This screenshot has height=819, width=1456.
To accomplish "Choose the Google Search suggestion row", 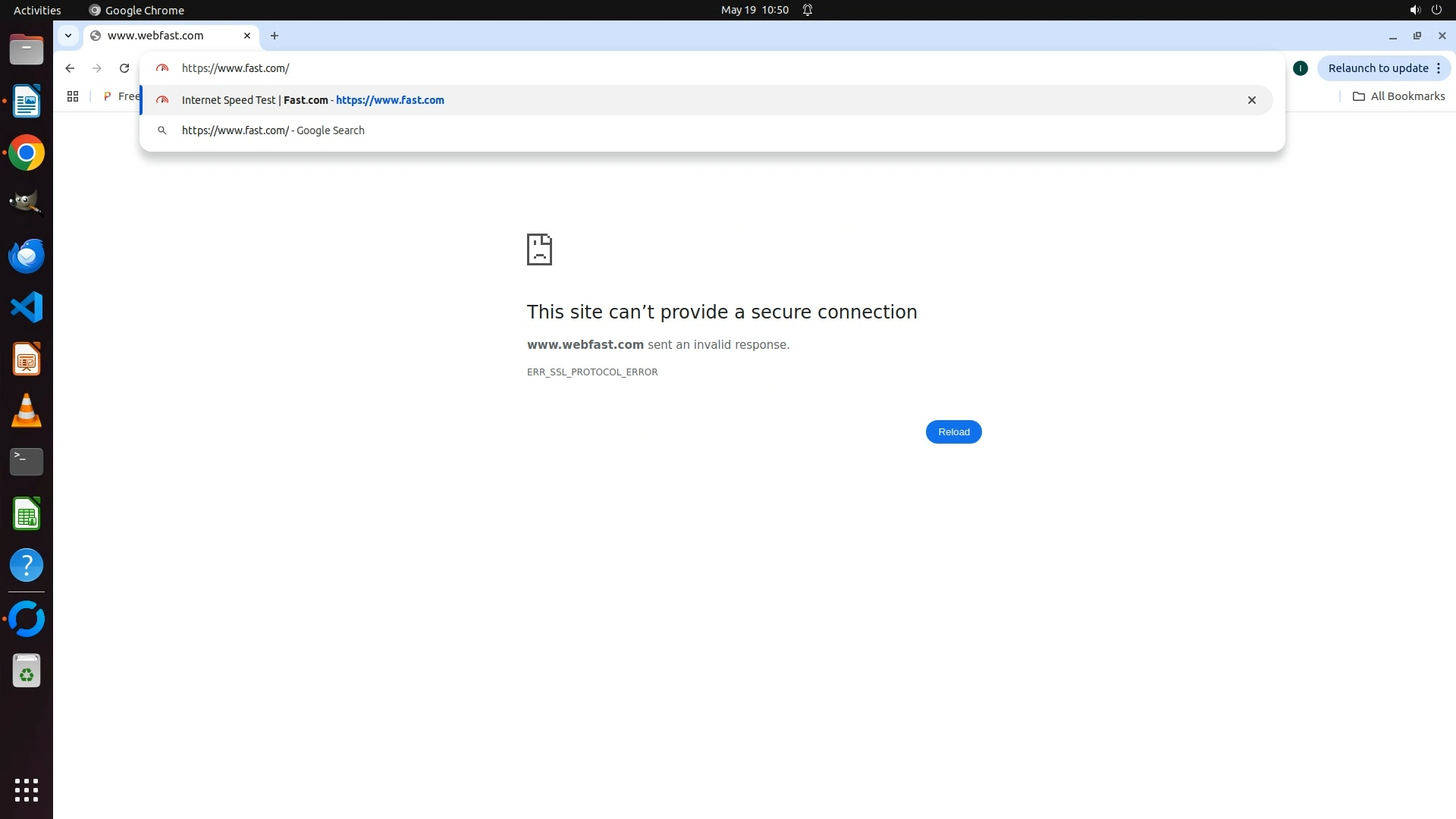I will pos(273,130).
